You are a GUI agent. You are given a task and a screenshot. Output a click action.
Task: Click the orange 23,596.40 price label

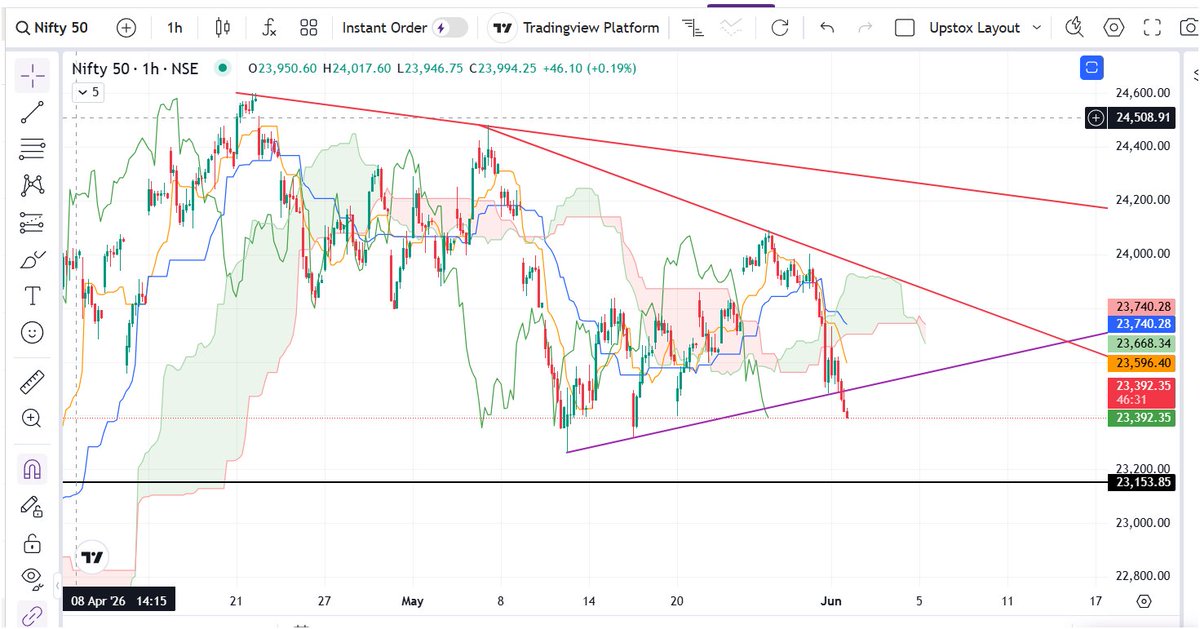tap(1143, 362)
